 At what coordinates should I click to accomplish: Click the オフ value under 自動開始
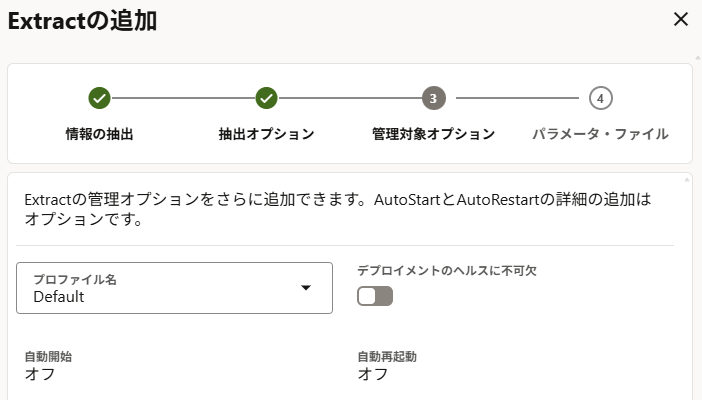pos(39,375)
